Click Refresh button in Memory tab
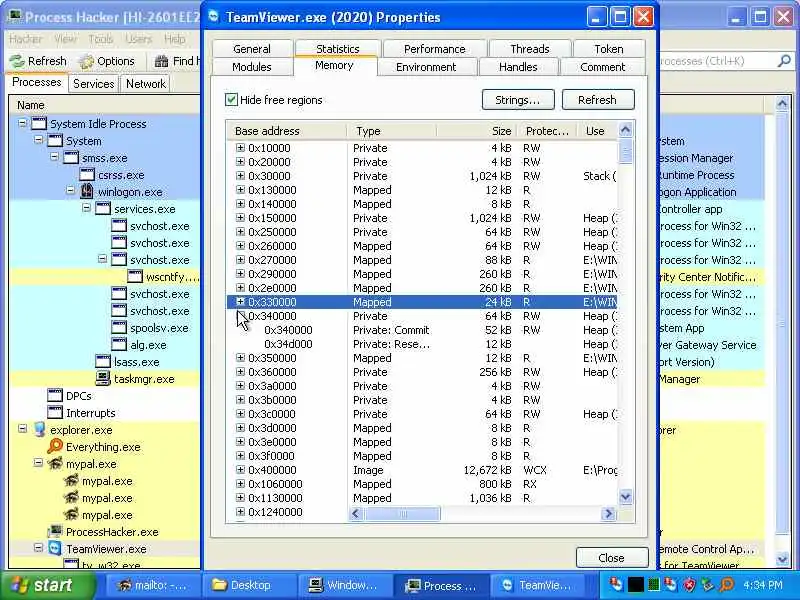 (598, 99)
